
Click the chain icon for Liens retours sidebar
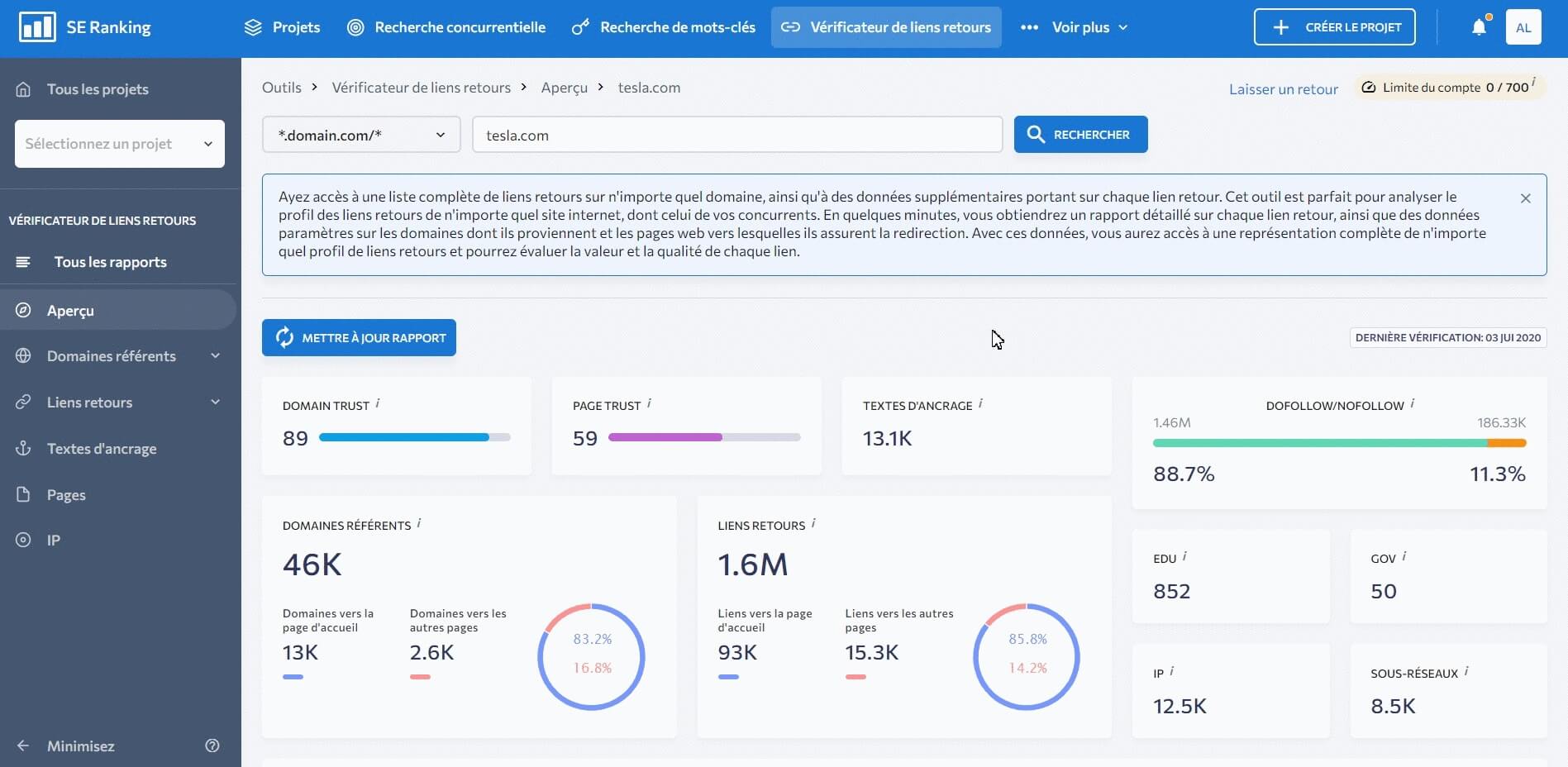[23, 402]
